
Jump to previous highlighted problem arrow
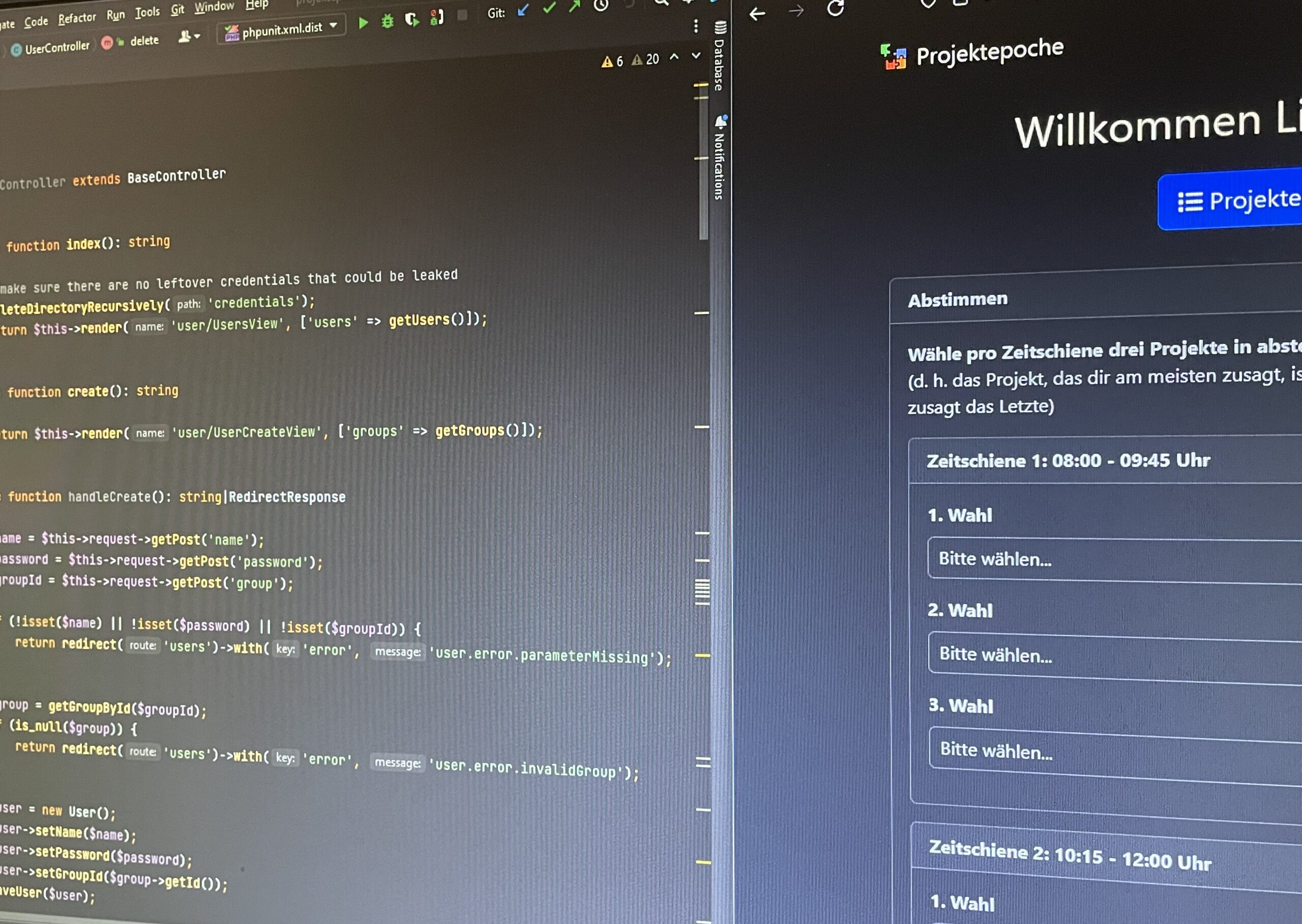674,57
